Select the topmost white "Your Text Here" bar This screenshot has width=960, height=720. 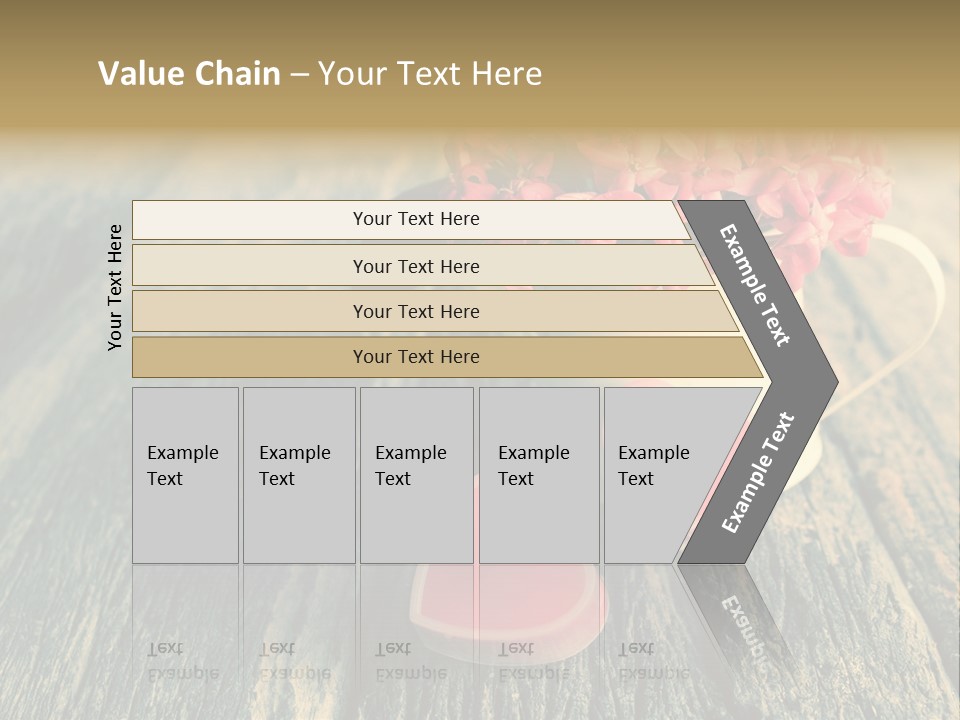pyautogui.click(x=416, y=219)
